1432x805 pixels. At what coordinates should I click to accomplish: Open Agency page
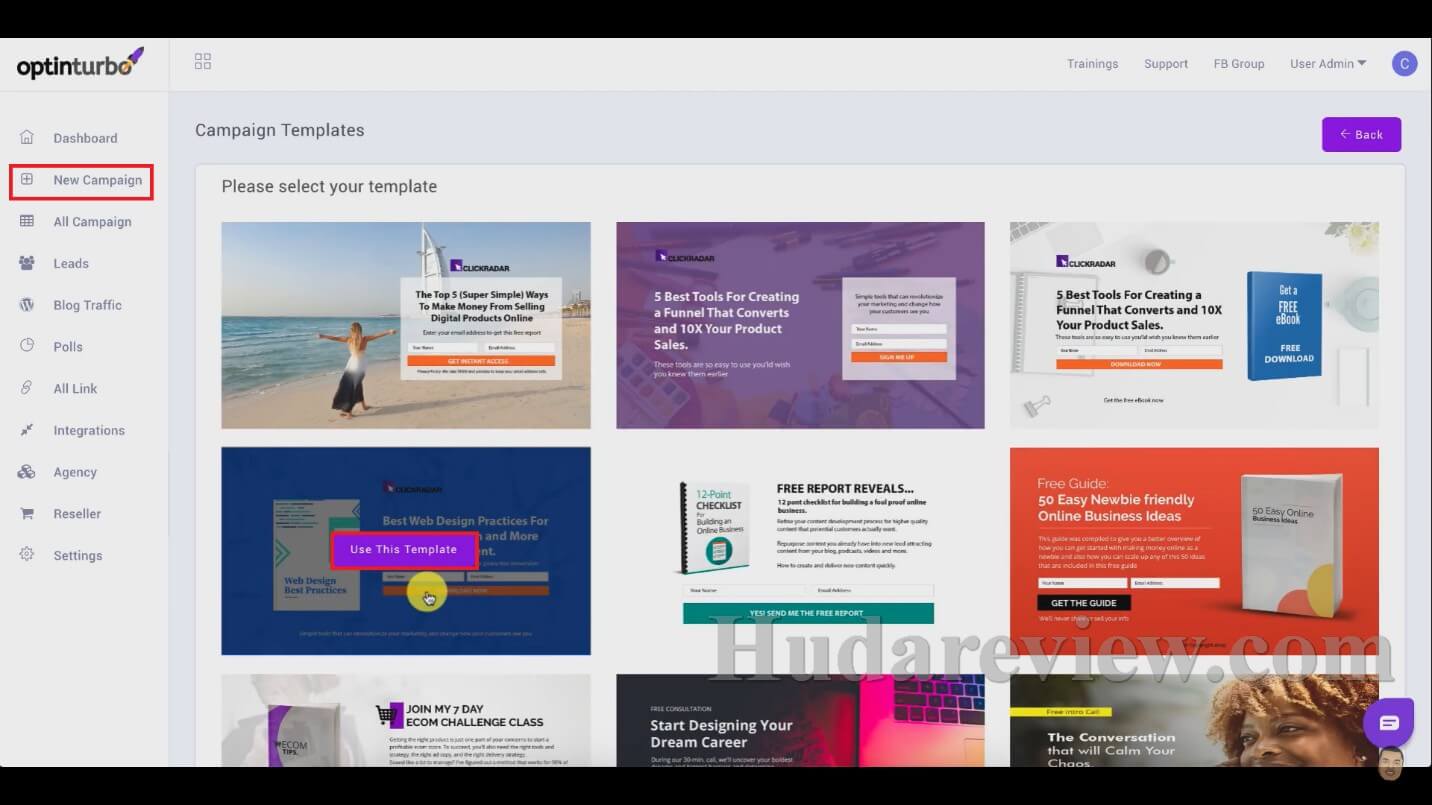click(75, 473)
